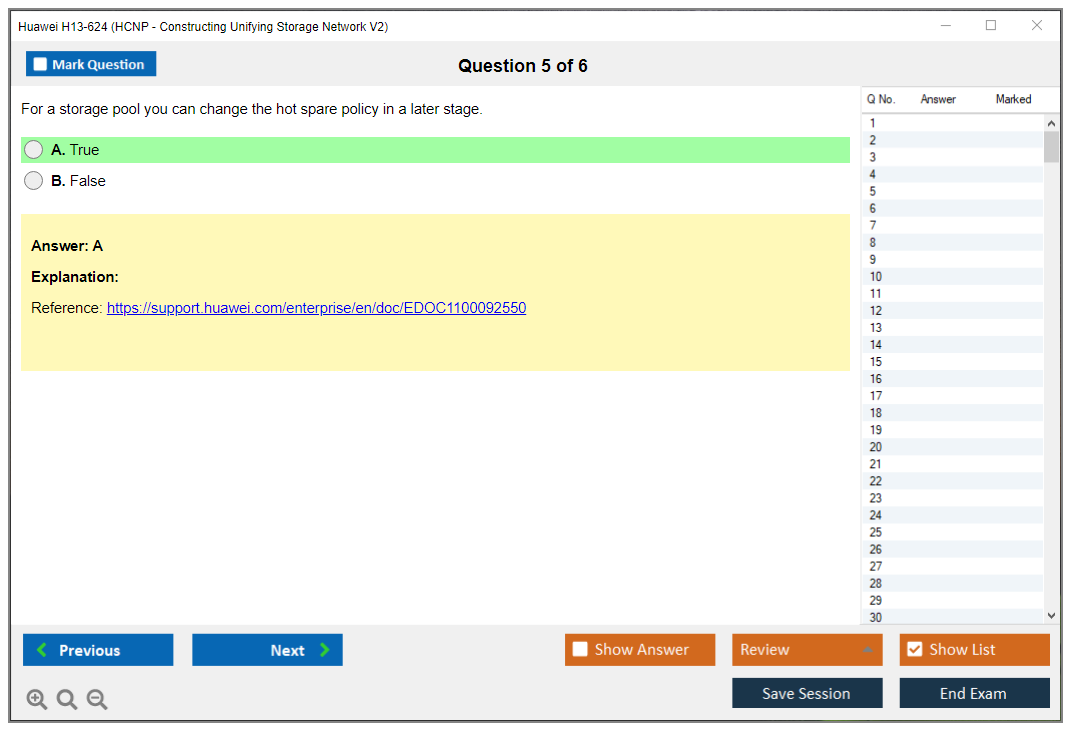Tick the Mark Question checkbox

click(x=41, y=65)
